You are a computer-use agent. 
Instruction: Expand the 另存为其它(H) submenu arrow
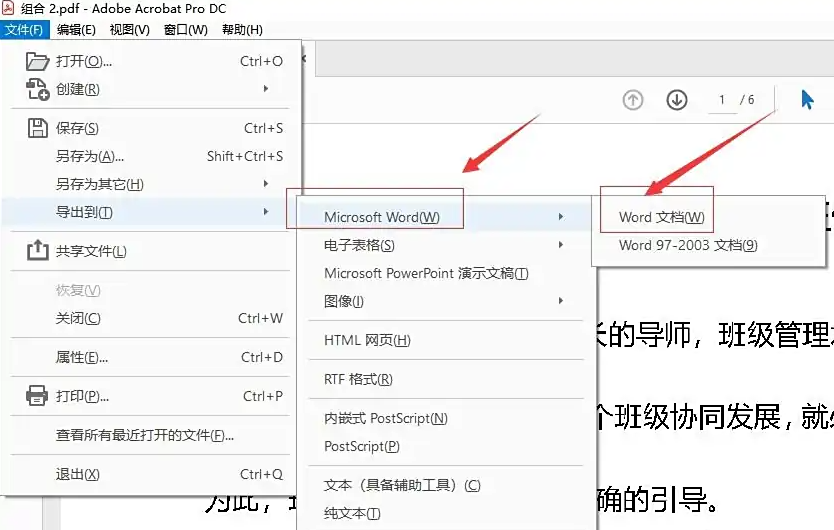265,184
